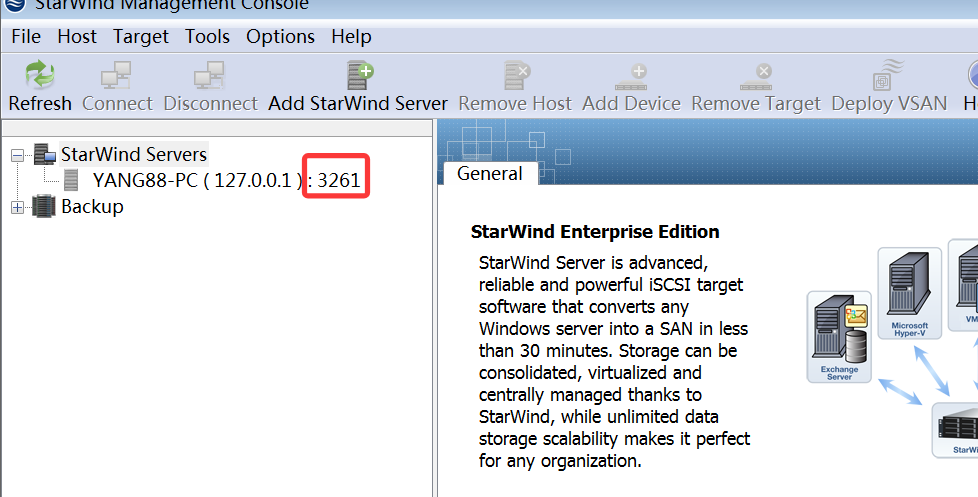Expand the Backup tree node

17,208
